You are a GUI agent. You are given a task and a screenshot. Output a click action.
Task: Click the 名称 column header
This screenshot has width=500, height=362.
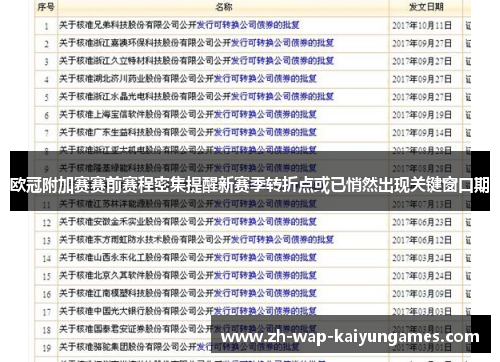pos(223,7)
